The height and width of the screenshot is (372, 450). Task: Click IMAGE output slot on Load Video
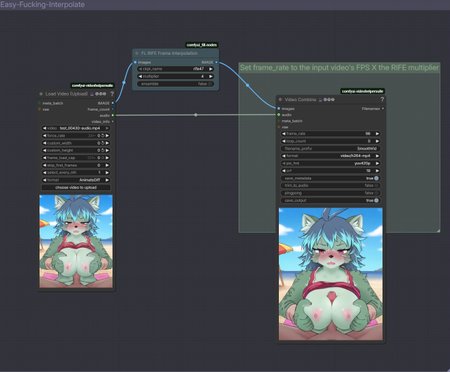[113, 103]
